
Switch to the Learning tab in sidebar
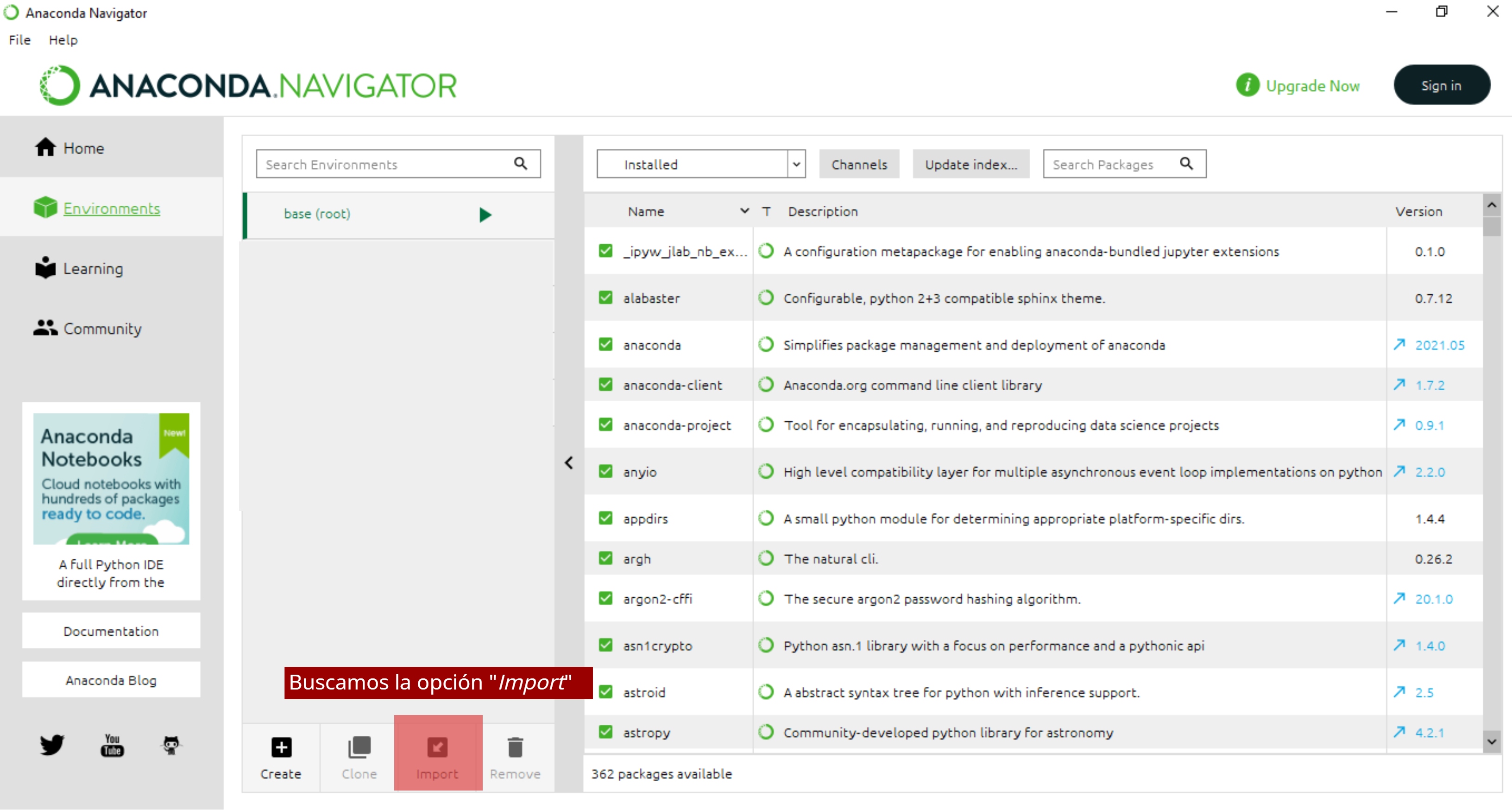coord(93,269)
